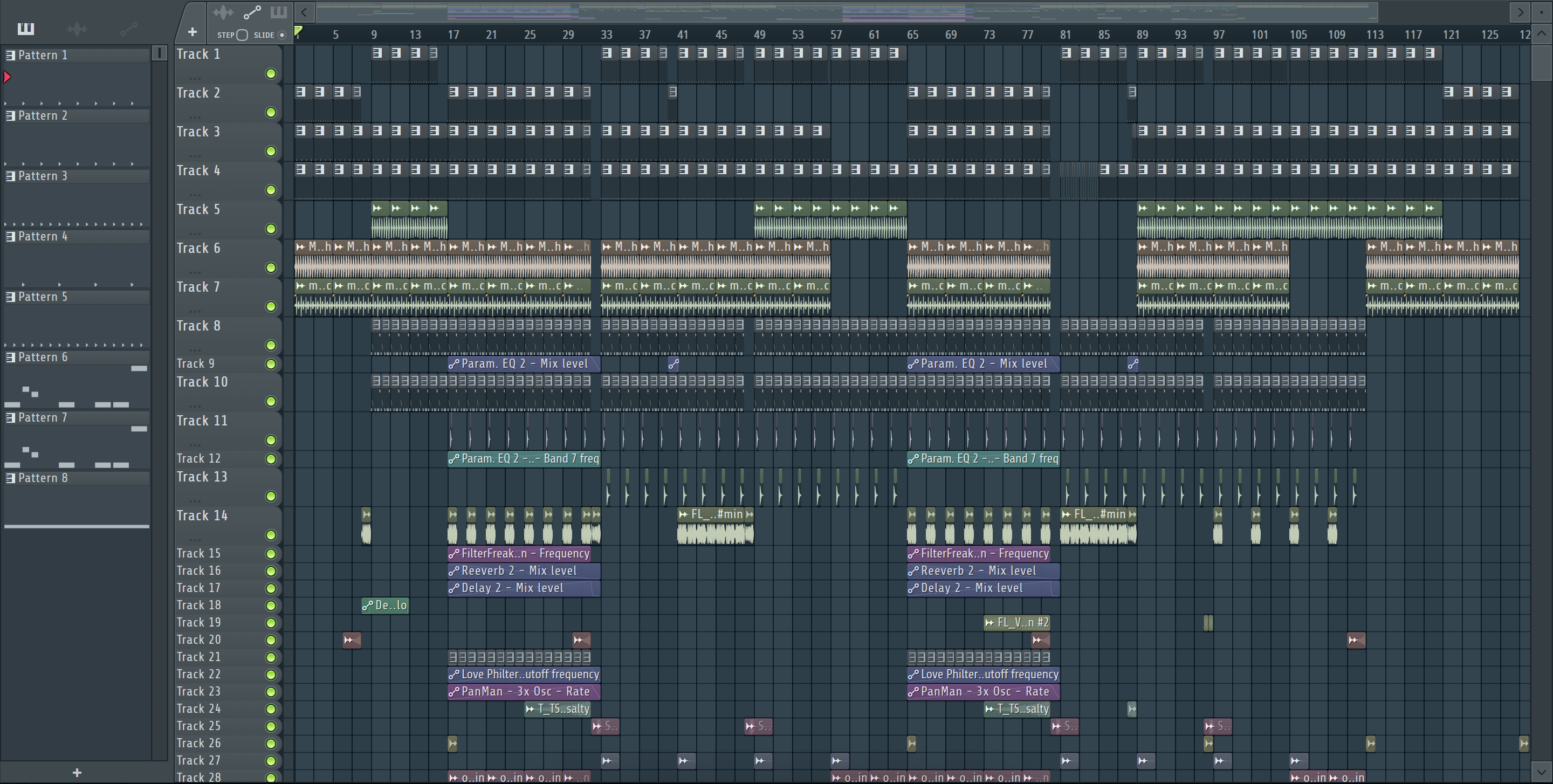This screenshot has width=1553, height=784.
Task: Click bar 49 on the timeline ruler
Action: (x=760, y=35)
